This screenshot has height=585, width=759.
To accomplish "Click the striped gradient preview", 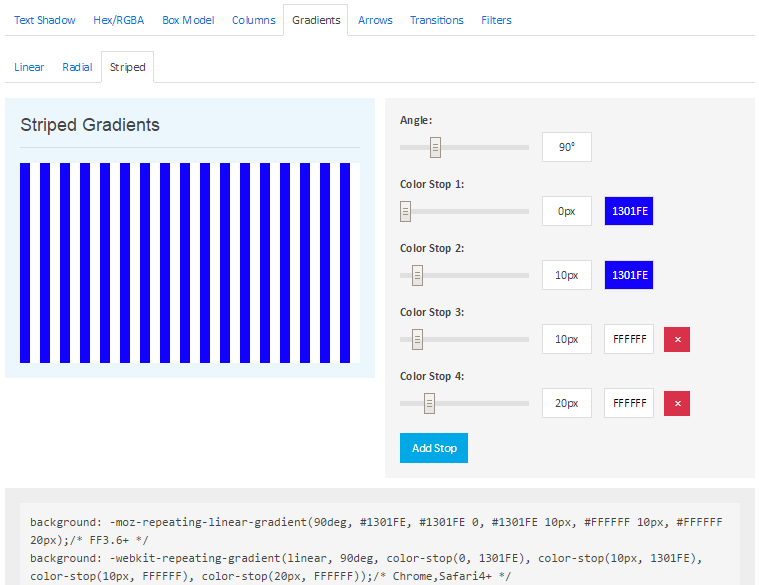I will [190, 263].
